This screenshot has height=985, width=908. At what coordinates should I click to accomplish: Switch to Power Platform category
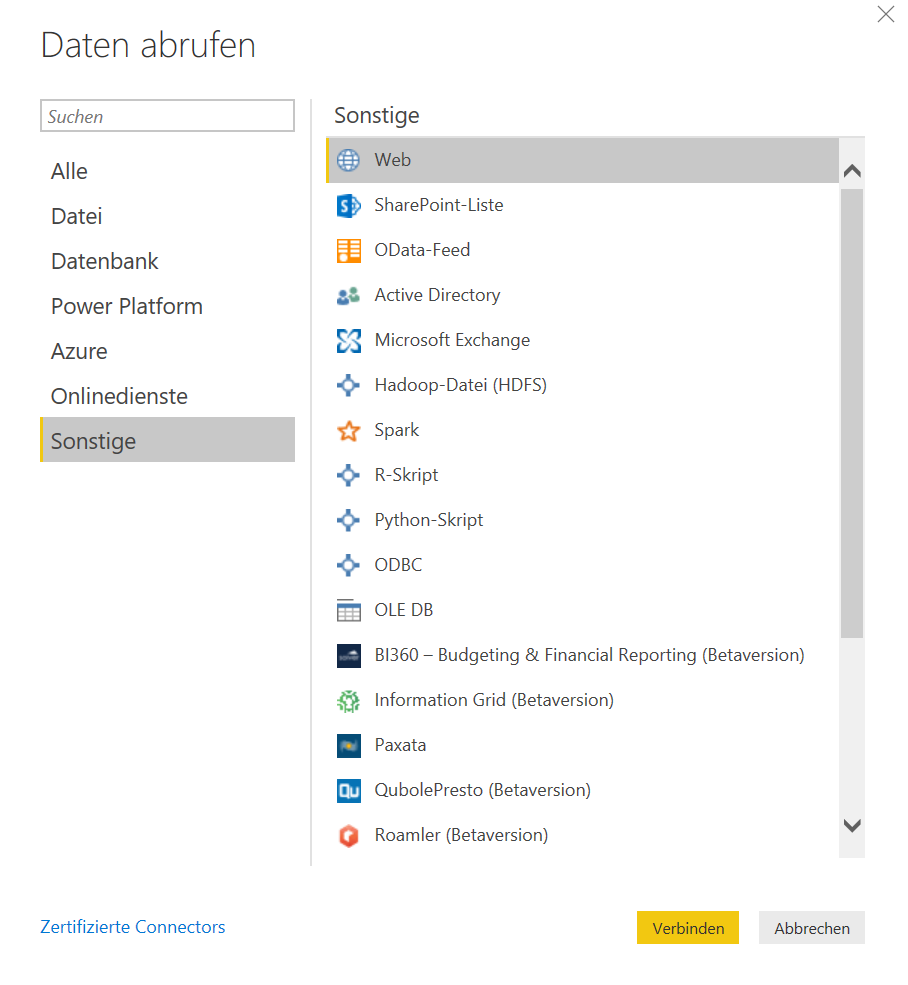(x=167, y=307)
